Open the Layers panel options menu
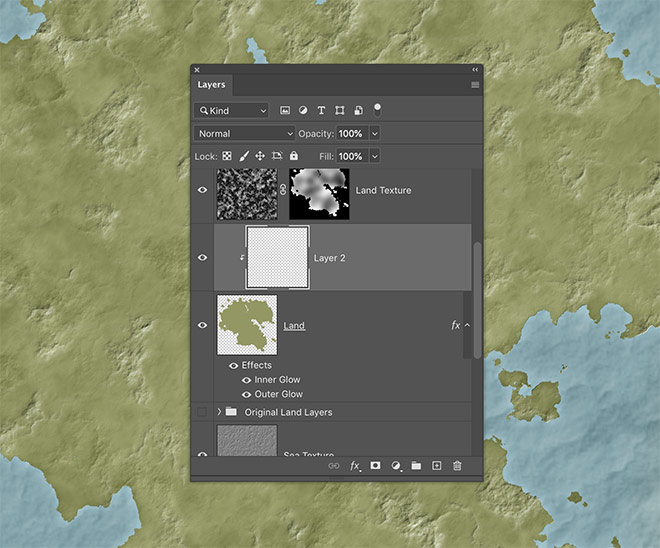Viewport: 660px width, 548px height. coord(475,85)
